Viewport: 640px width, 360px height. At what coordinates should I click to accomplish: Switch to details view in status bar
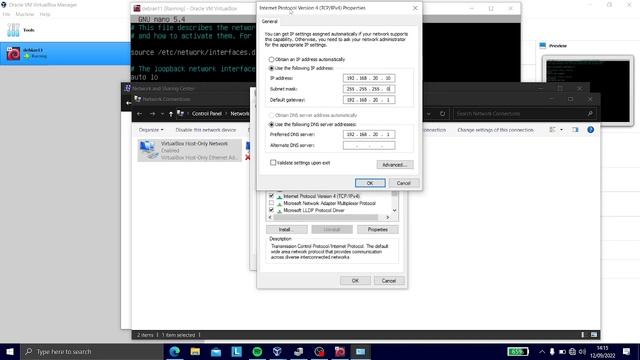point(582,335)
